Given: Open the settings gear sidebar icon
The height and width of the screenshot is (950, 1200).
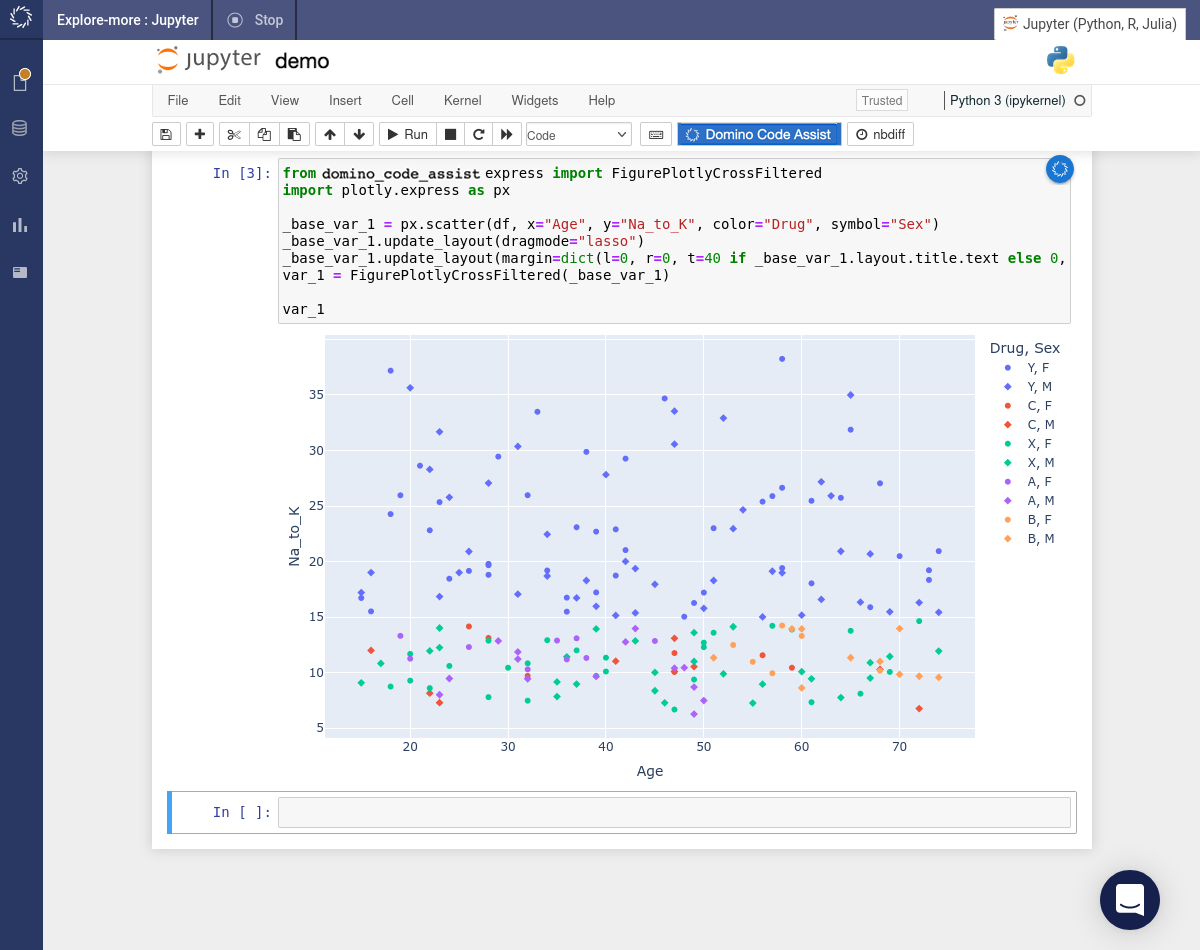Looking at the screenshot, I should click(20, 176).
